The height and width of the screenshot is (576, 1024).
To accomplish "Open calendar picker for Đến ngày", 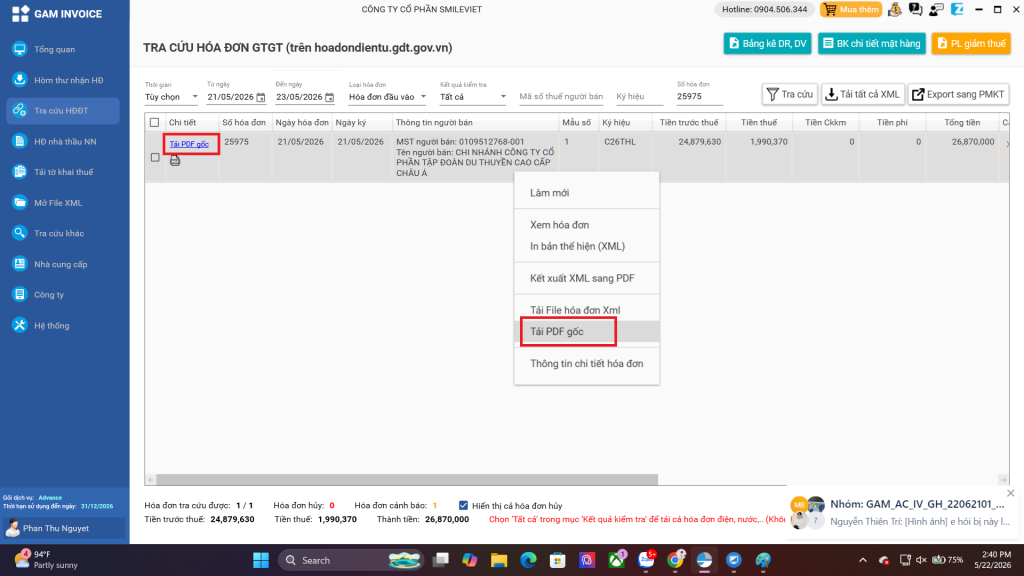I will (x=329, y=97).
